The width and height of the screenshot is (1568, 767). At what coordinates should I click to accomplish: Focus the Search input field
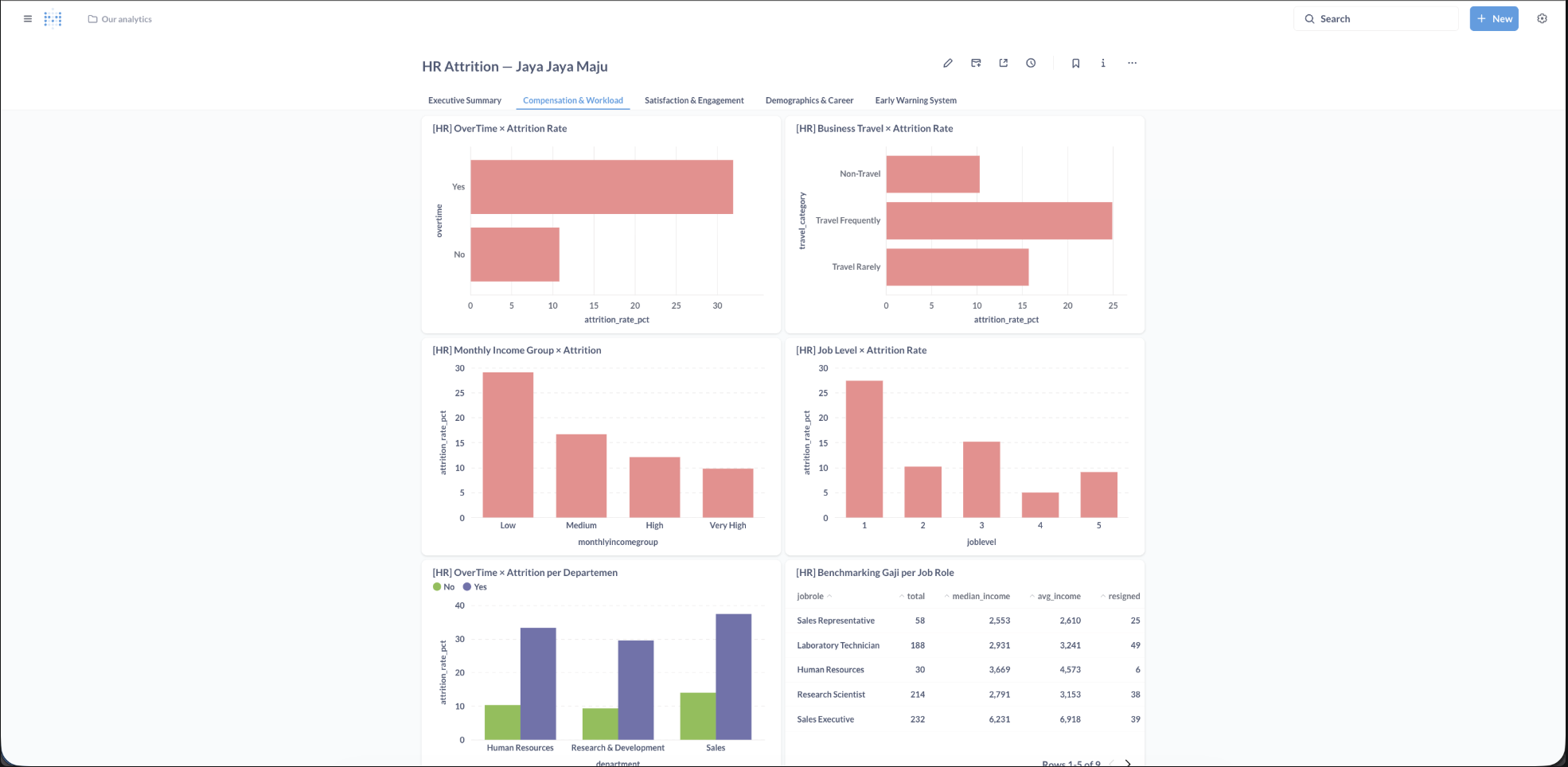tap(1376, 19)
